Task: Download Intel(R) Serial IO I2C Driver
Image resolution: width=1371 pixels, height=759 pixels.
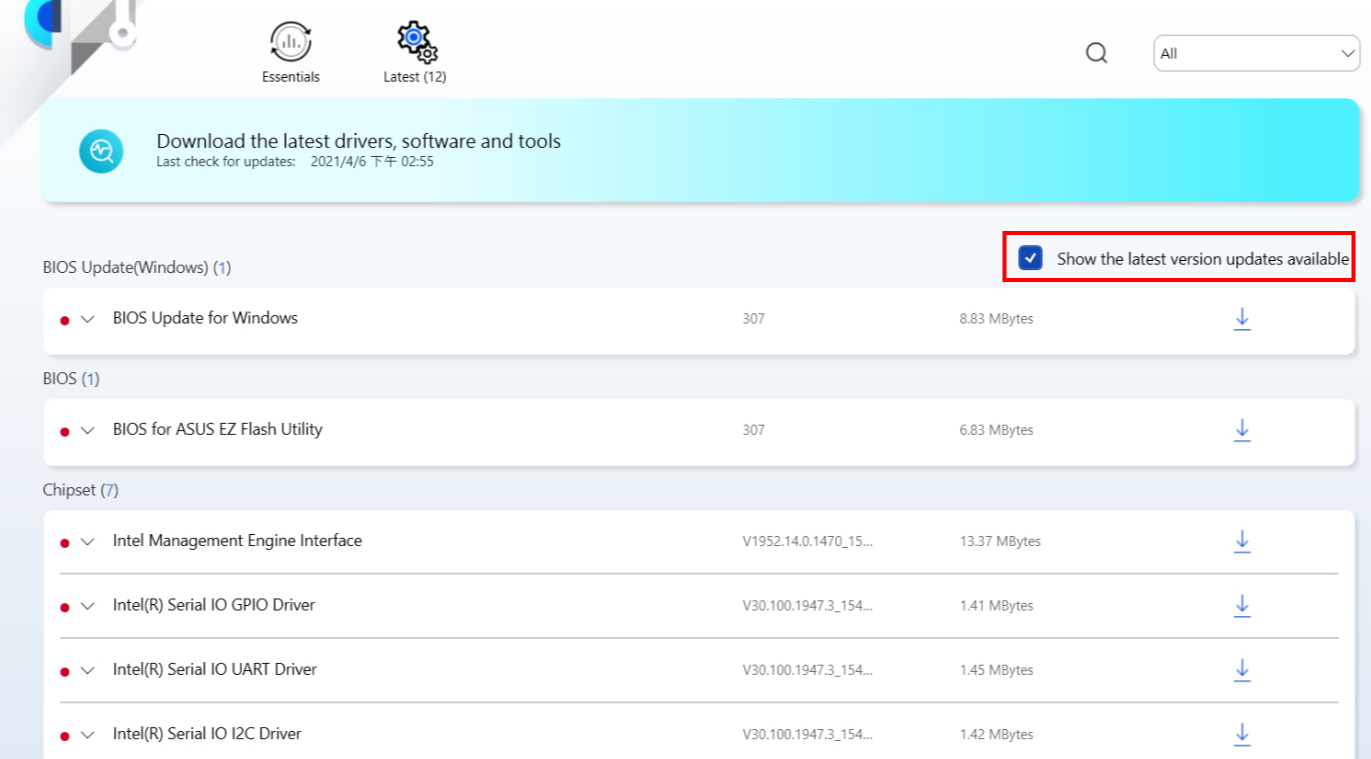Action: coord(1242,733)
